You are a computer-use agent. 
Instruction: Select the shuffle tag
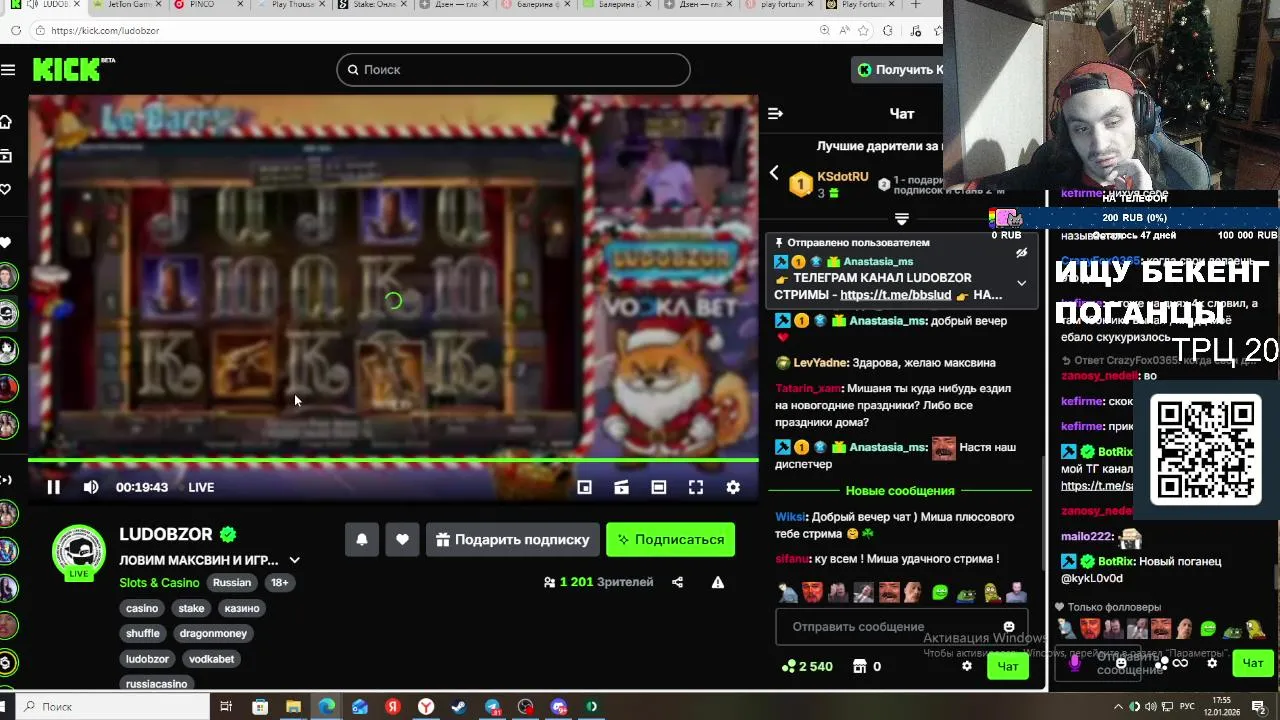[143, 633]
